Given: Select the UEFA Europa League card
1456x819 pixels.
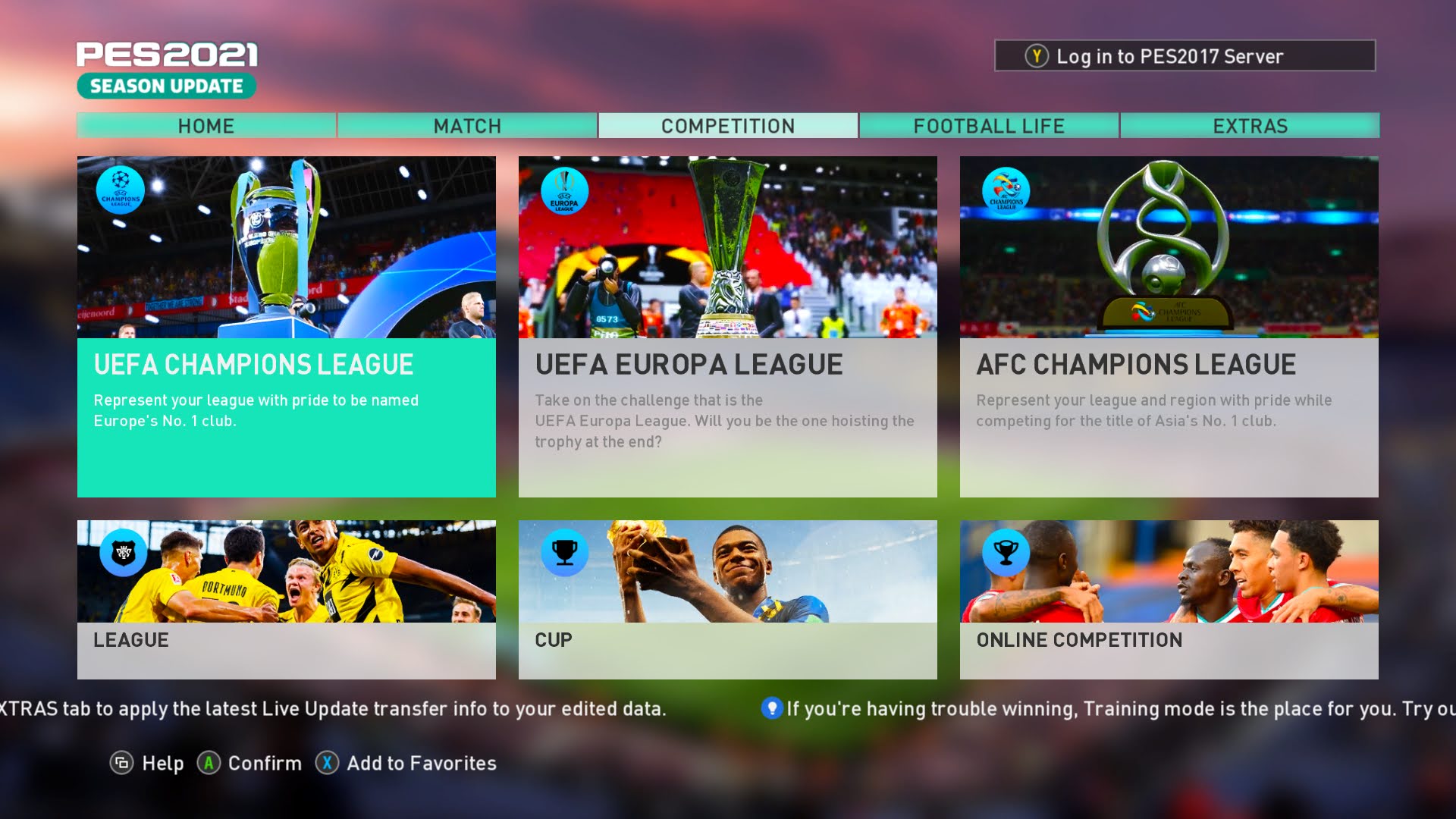Looking at the screenshot, I should 727,326.
